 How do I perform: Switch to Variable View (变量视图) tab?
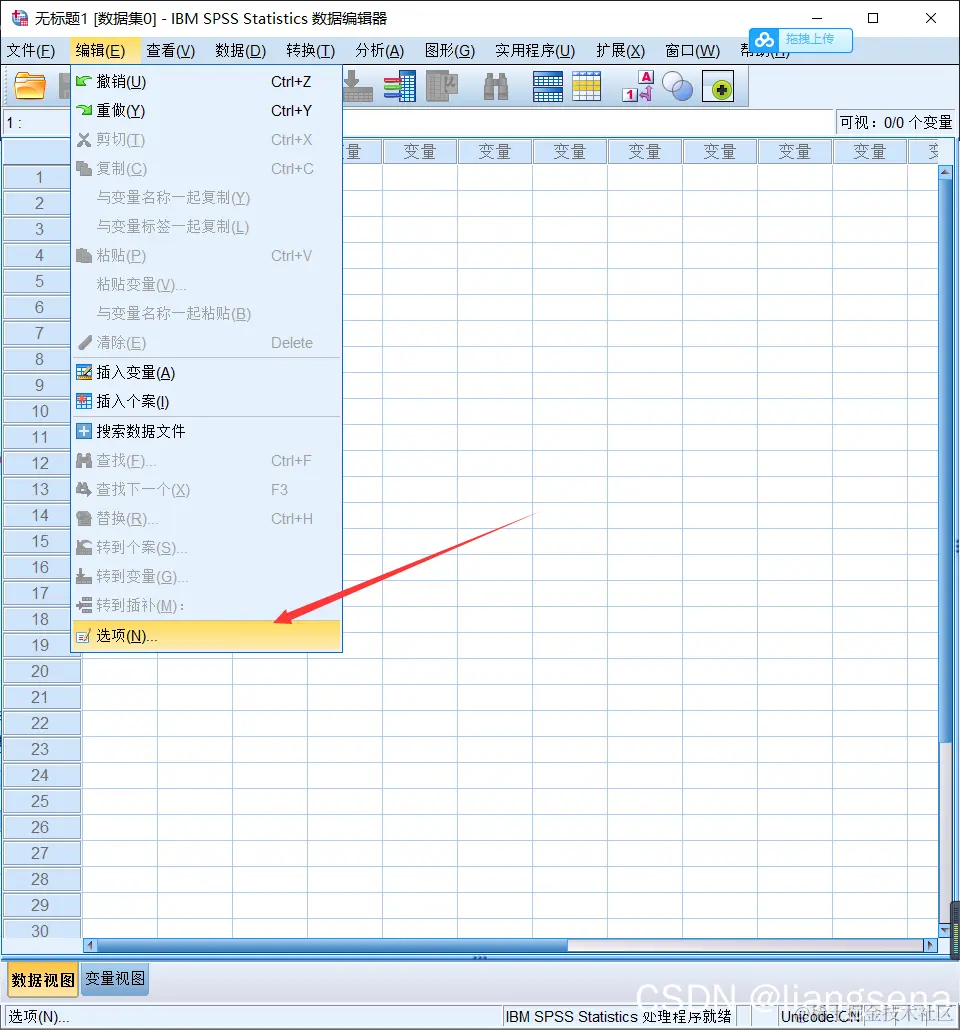pos(115,979)
